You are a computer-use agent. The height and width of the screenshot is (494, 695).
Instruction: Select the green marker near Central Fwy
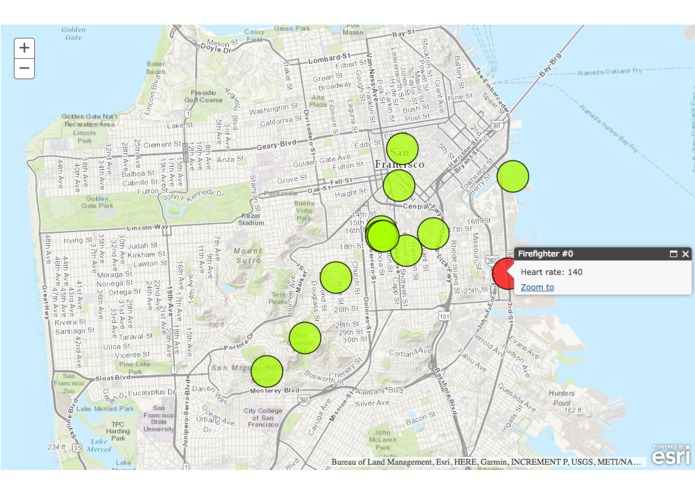click(x=399, y=185)
